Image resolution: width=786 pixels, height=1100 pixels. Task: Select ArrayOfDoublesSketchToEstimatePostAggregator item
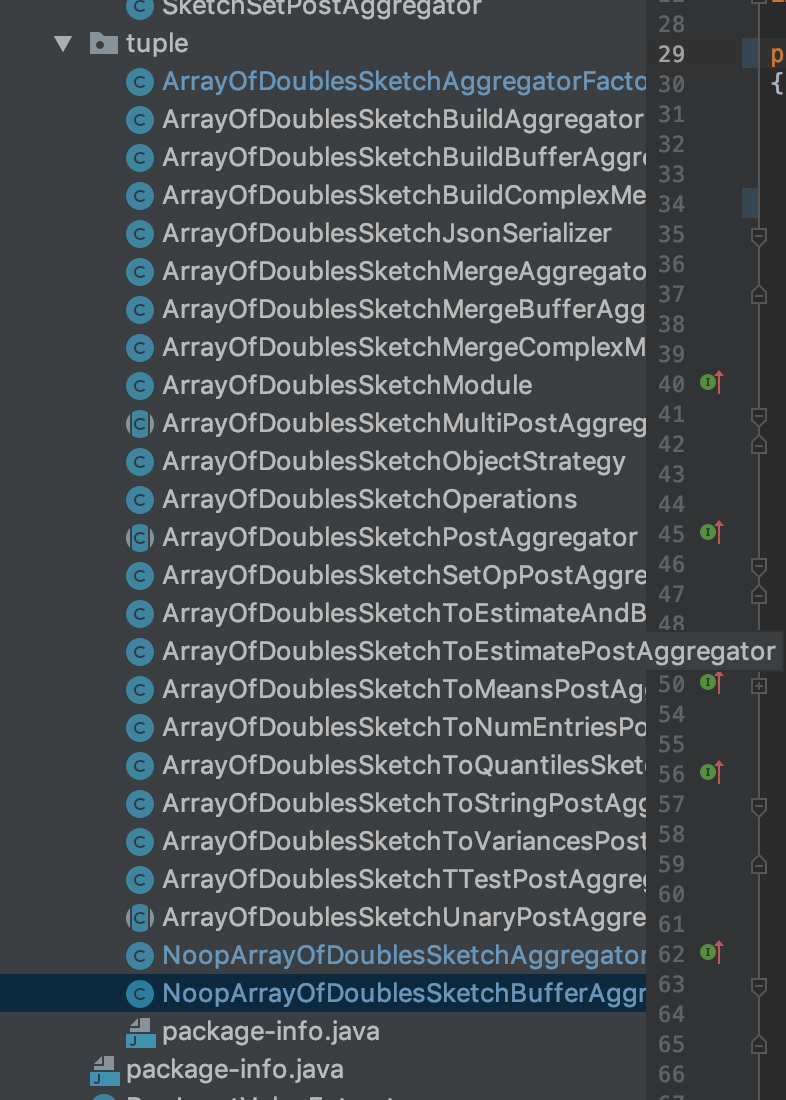(469, 652)
